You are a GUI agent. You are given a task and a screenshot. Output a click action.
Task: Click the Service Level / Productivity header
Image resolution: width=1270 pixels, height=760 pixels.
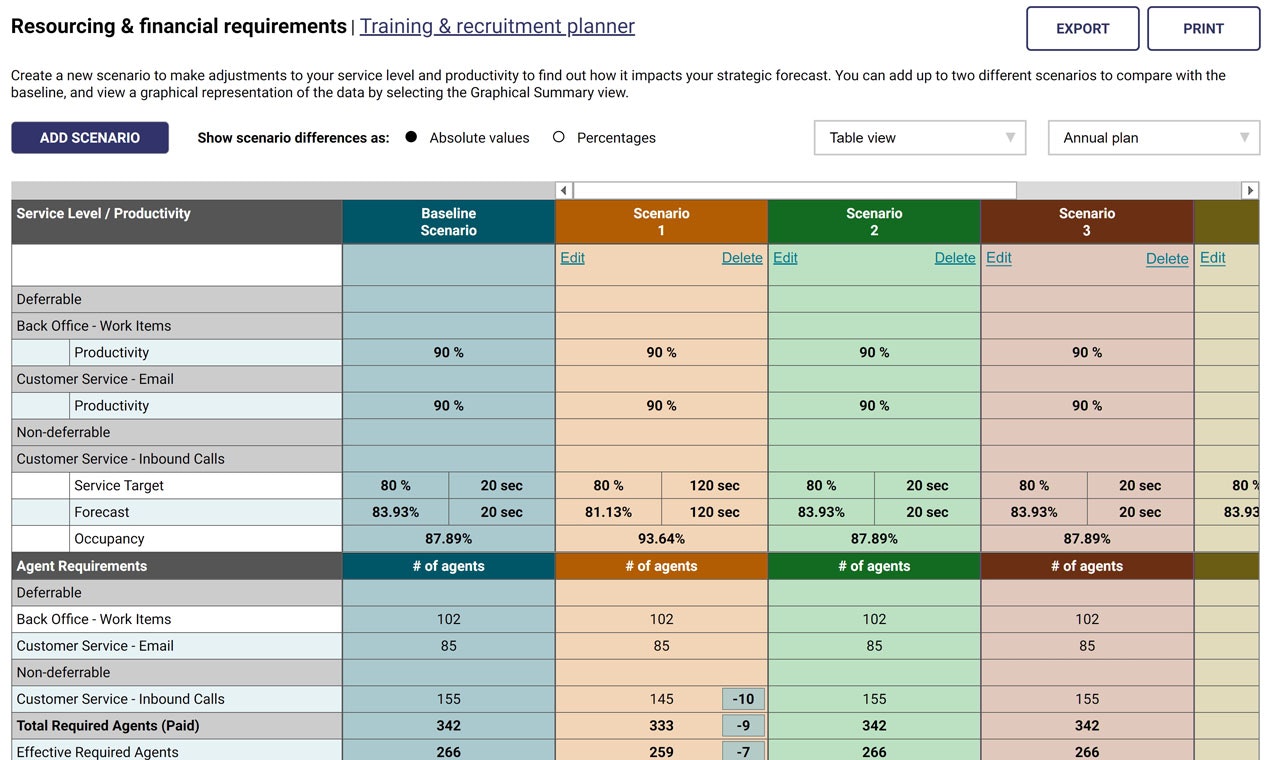coord(177,222)
